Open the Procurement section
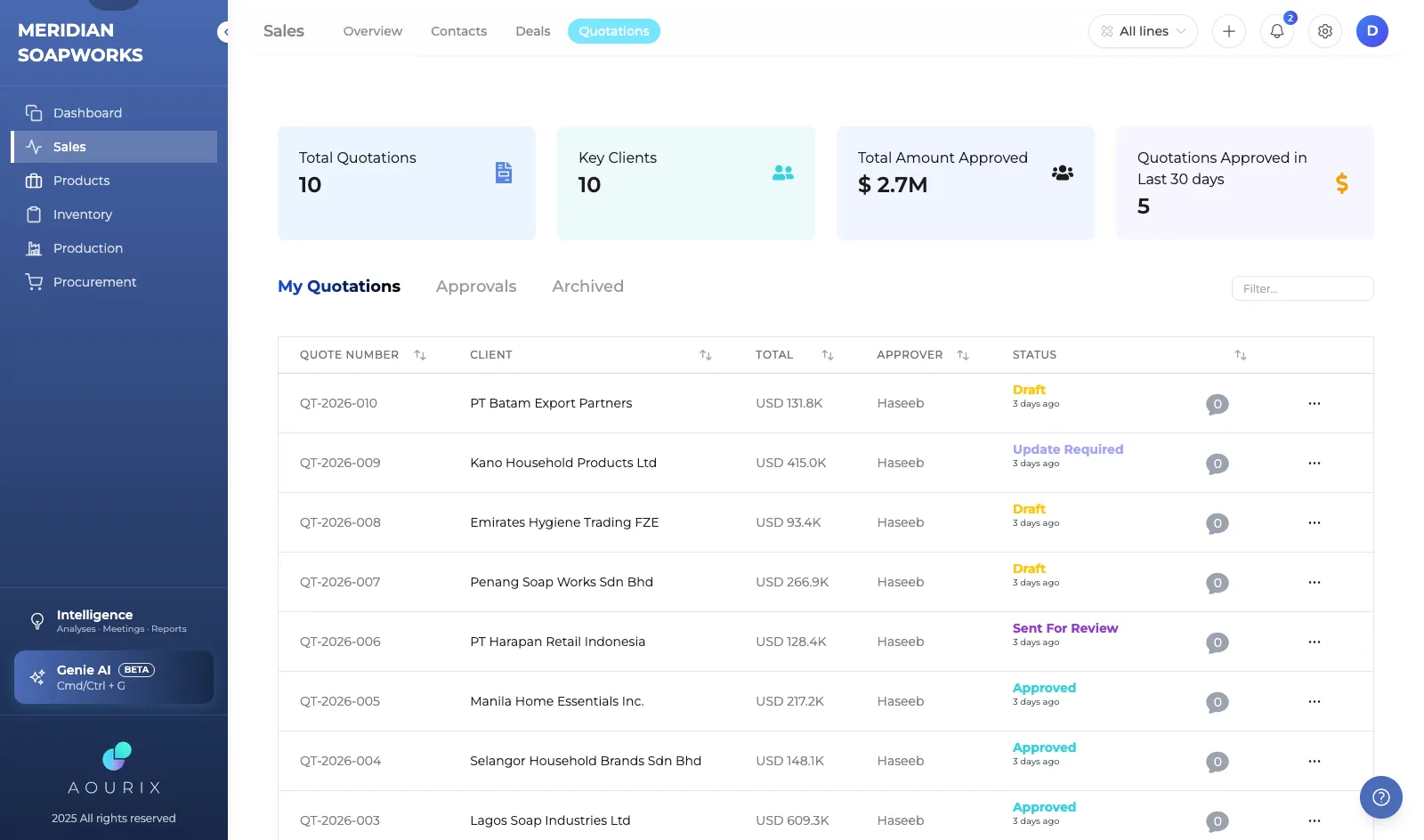The image size is (1424, 840). click(114, 282)
